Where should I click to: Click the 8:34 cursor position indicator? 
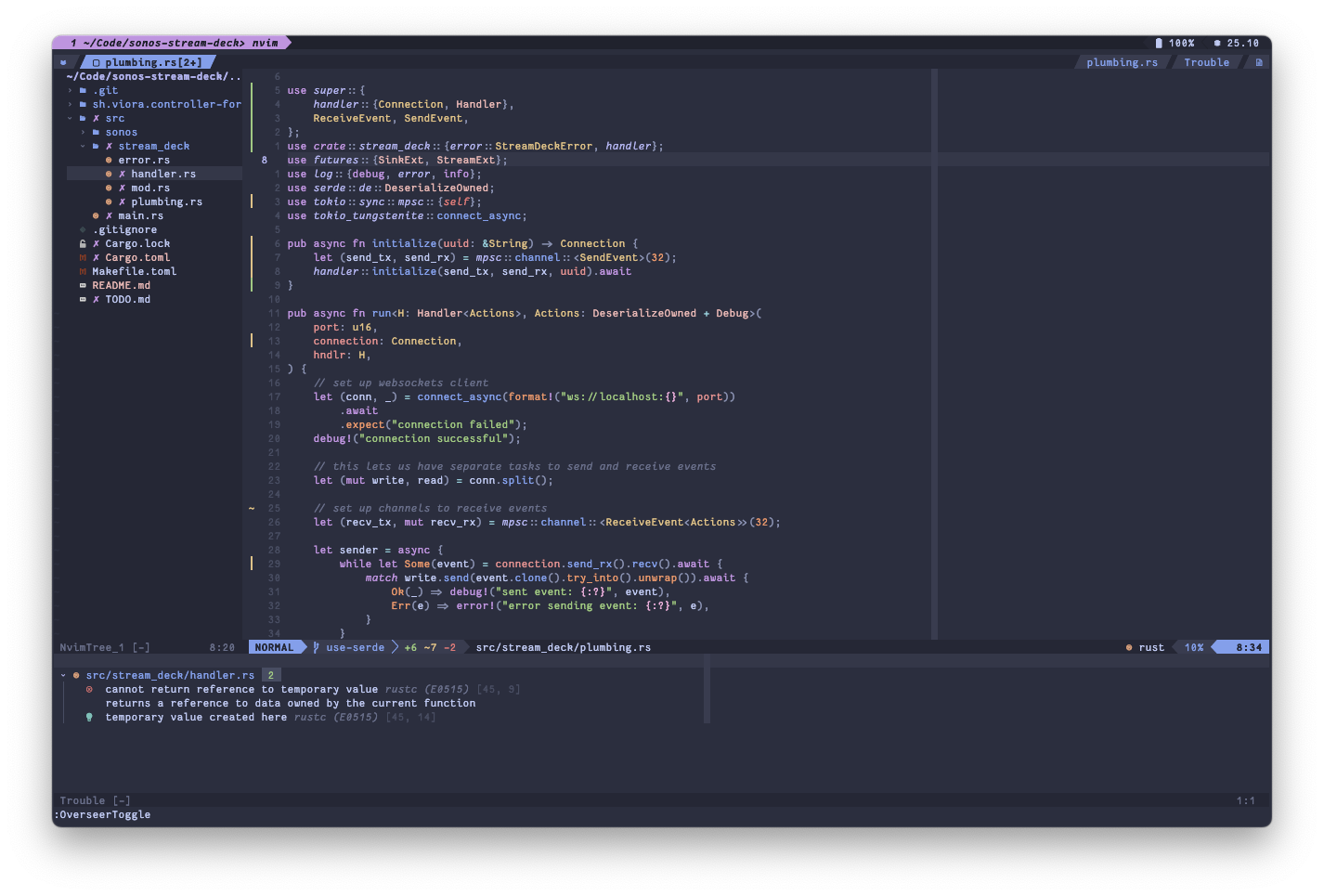pos(1249,648)
